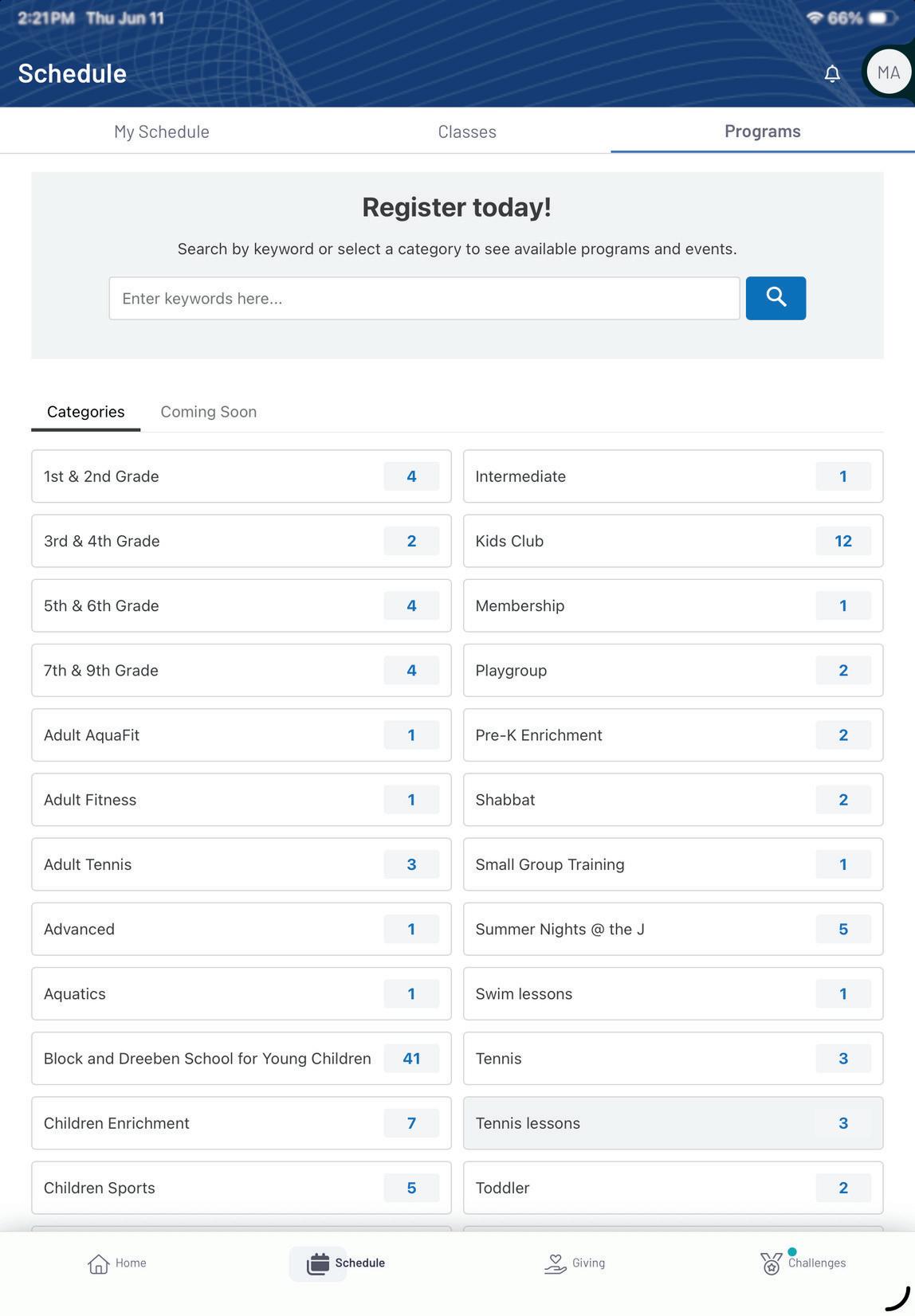Go to Home via house icon
The image size is (915, 1316).
(98, 1263)
